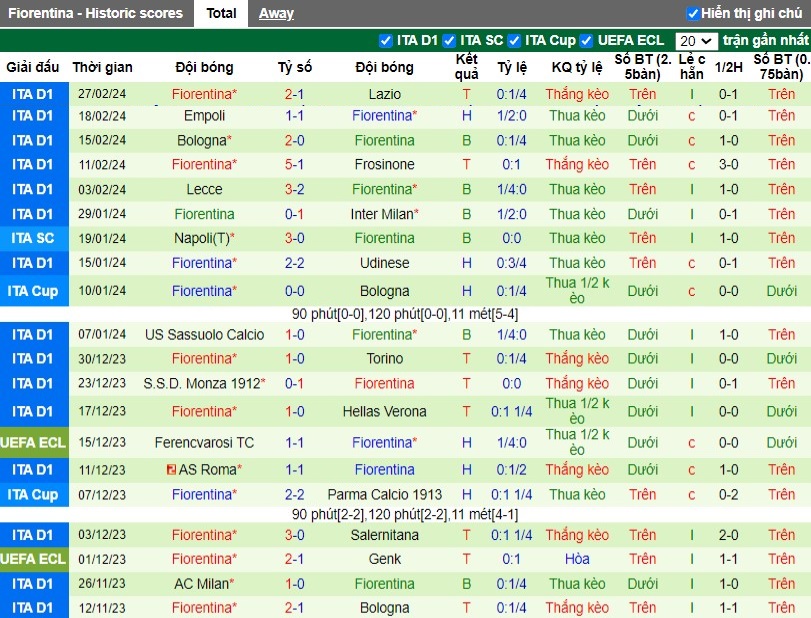Click the Hòa result in Genk row

click(577, 559)
